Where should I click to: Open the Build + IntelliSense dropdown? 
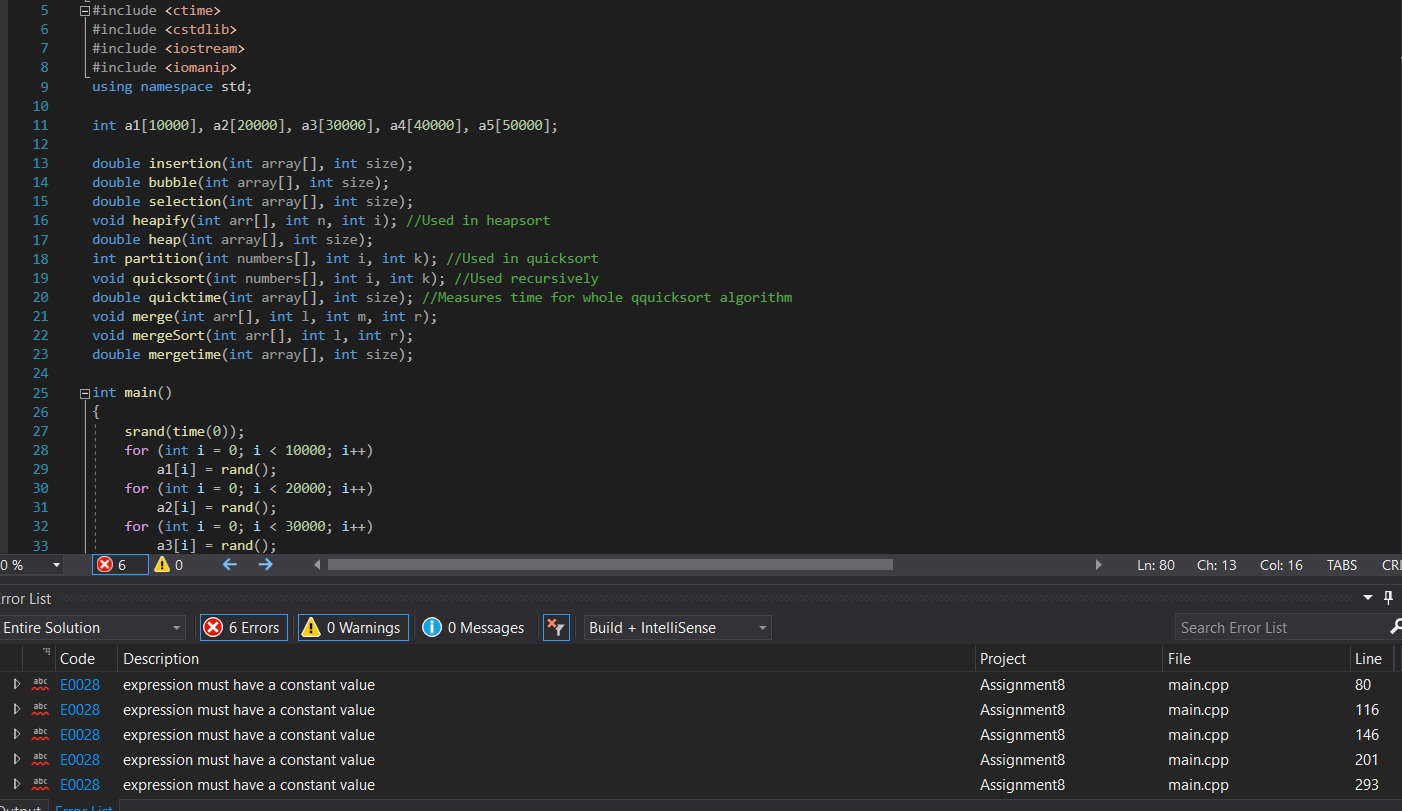[x=677, y=628]
